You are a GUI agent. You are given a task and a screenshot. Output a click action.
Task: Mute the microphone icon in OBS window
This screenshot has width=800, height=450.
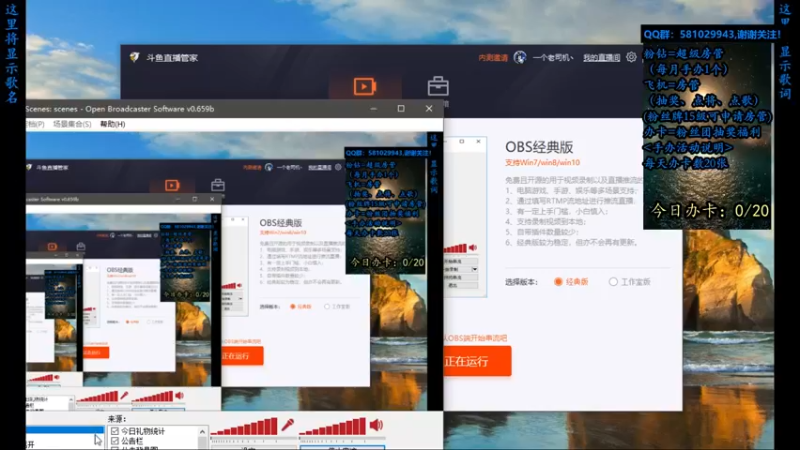pyautogui.click(x=288, y=424)
